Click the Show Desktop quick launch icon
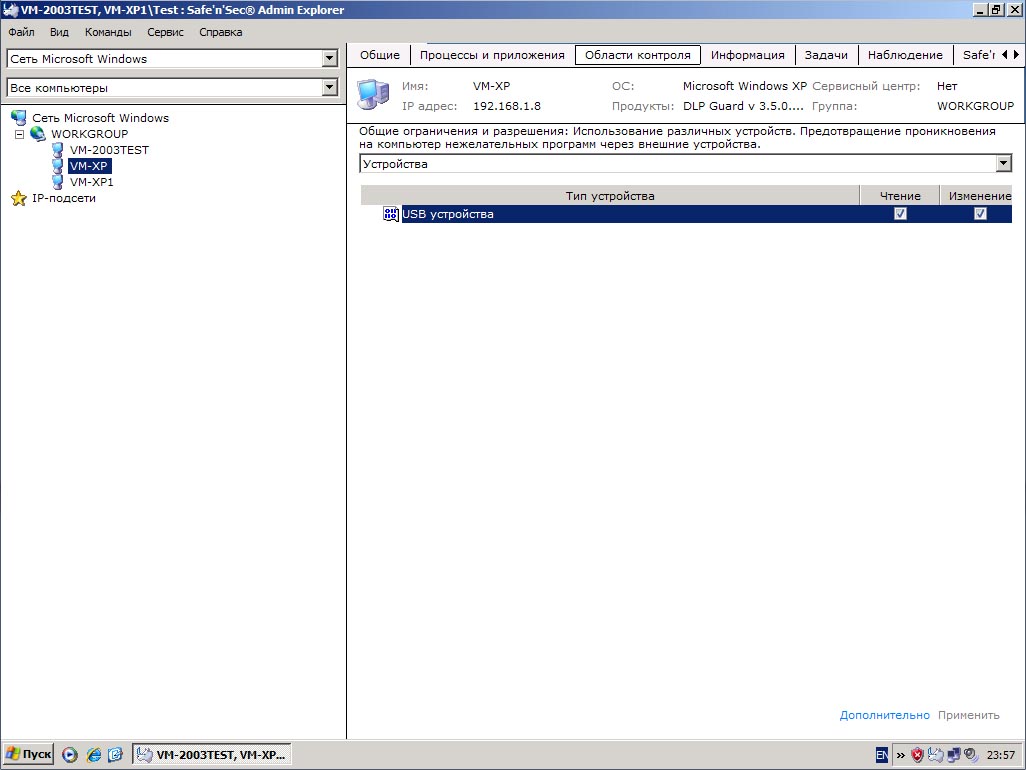 click(115, 755)
